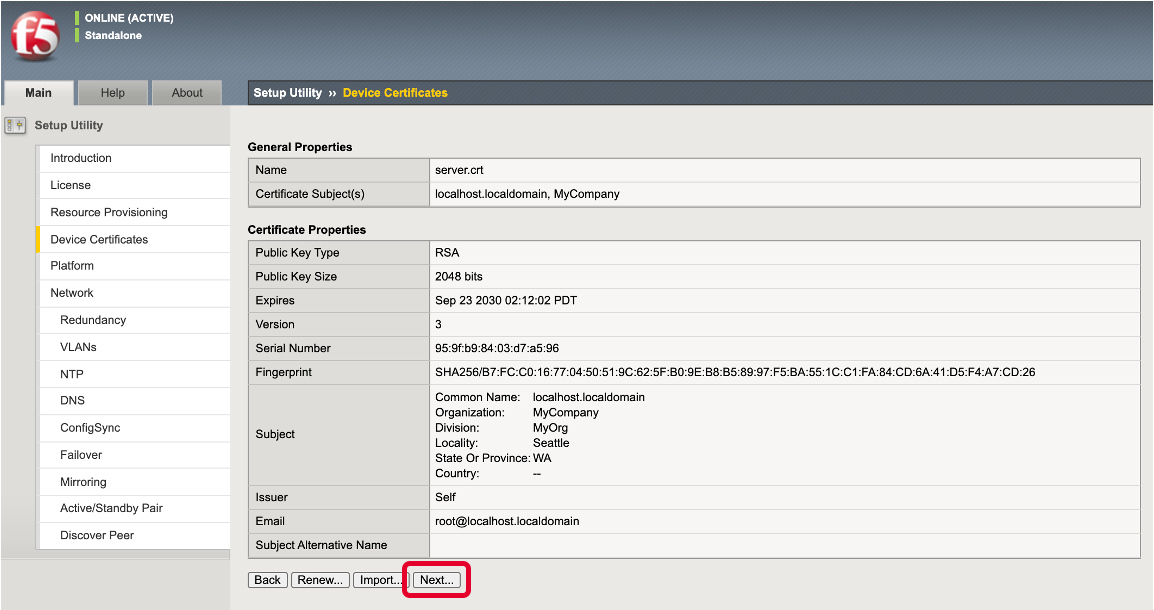Click the Division value MyOrg
The height and width of the screenshot is (610, 1154).
[551, 428]
